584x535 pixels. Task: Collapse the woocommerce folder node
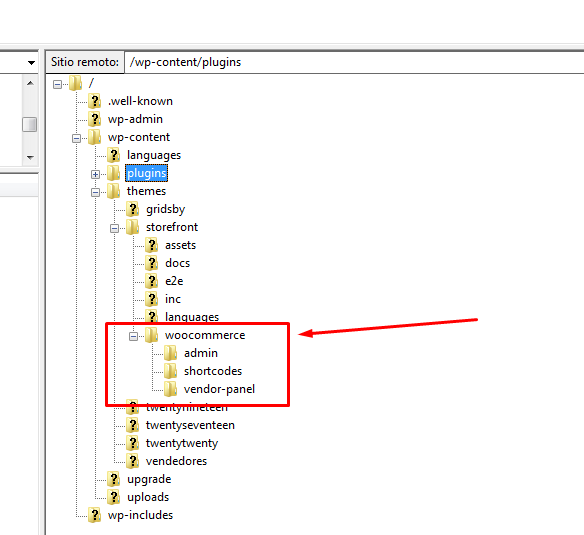tap(133, 336)
